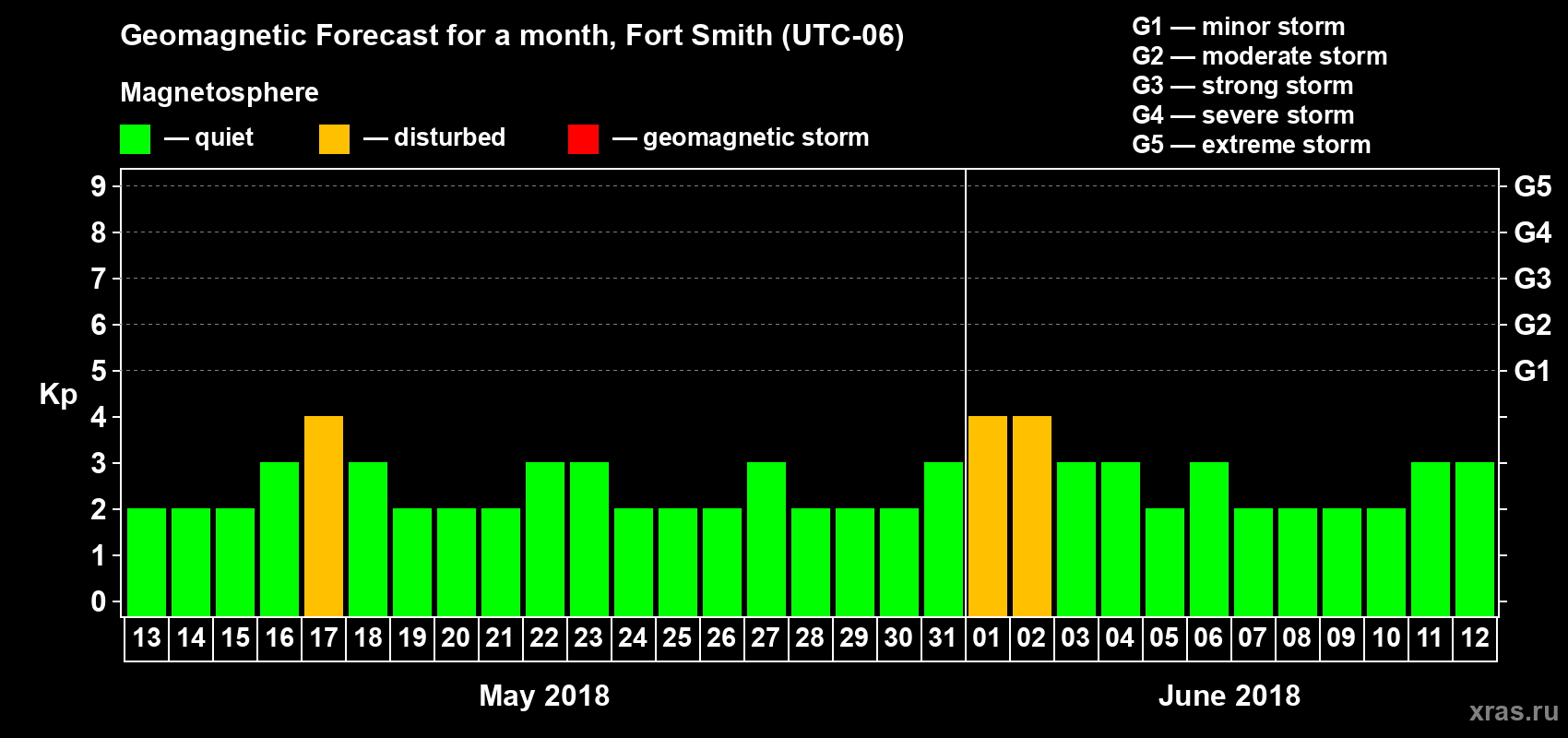1568x738 pixels.
Task: Click the 'Magnetosphere' heading
Action: tap(220, 92)
